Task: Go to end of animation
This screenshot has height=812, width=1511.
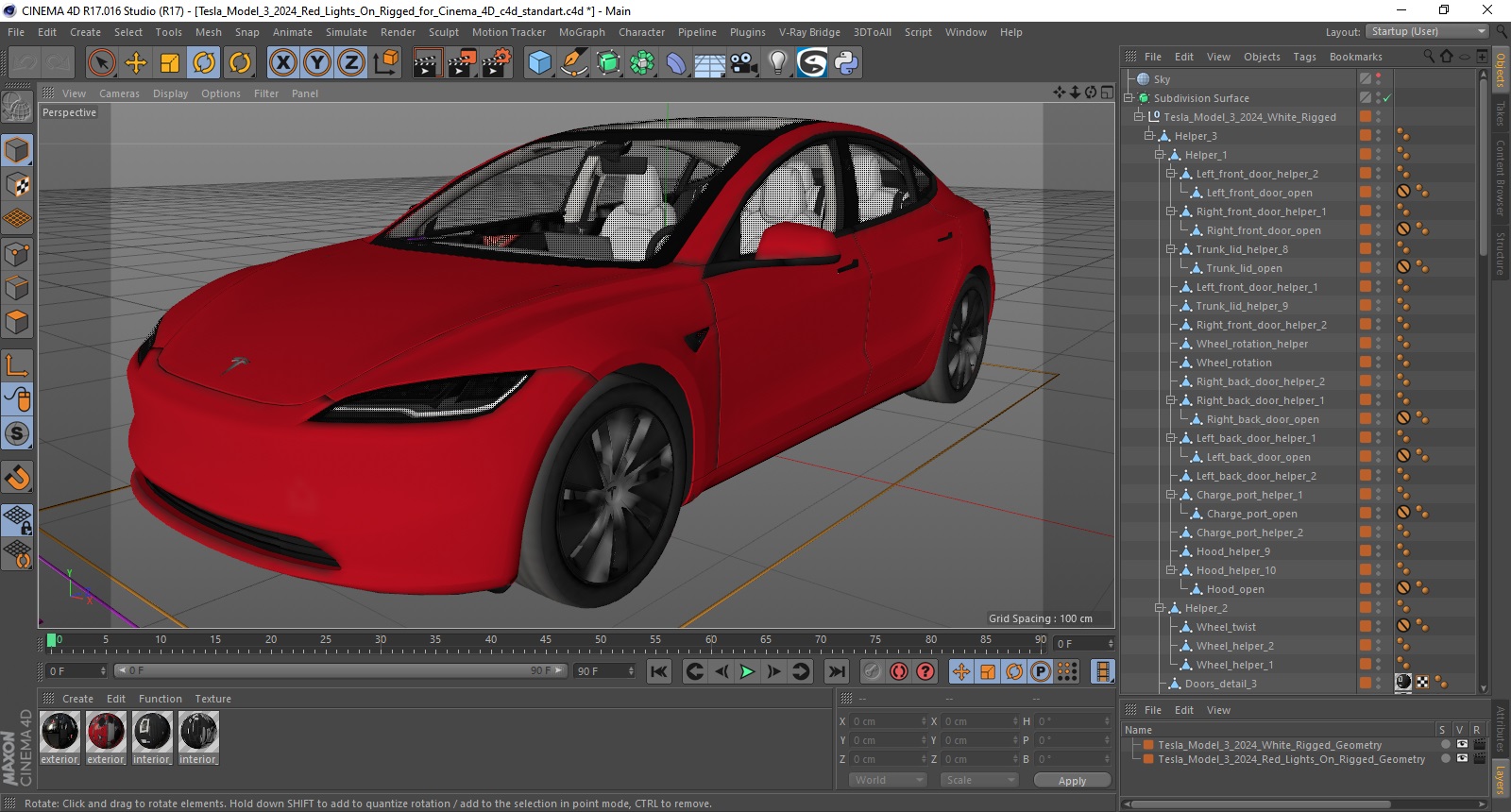Action: (x=836, y=671)
